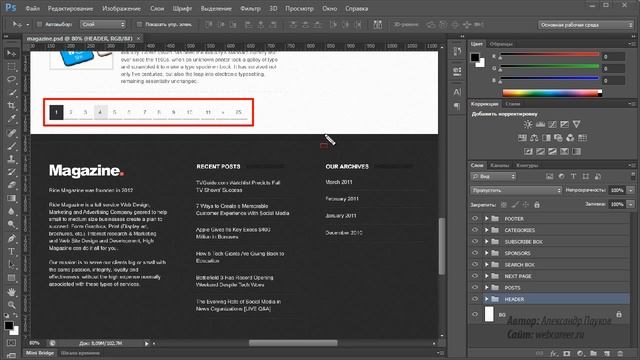Image resolution: width=640 pixels, height=360 pixels.
Task: Select the Clone Stamp tool
Action: [x=11, y=159]
